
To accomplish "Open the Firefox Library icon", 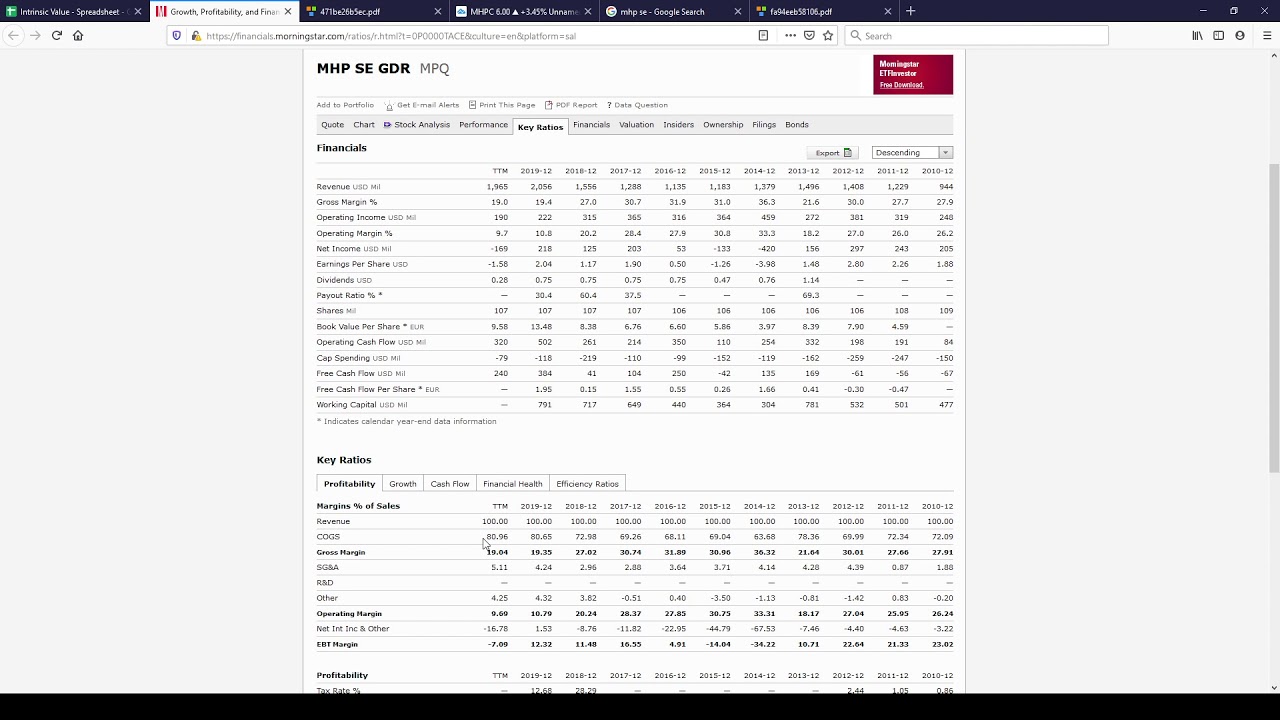I will coord(1197,36).
